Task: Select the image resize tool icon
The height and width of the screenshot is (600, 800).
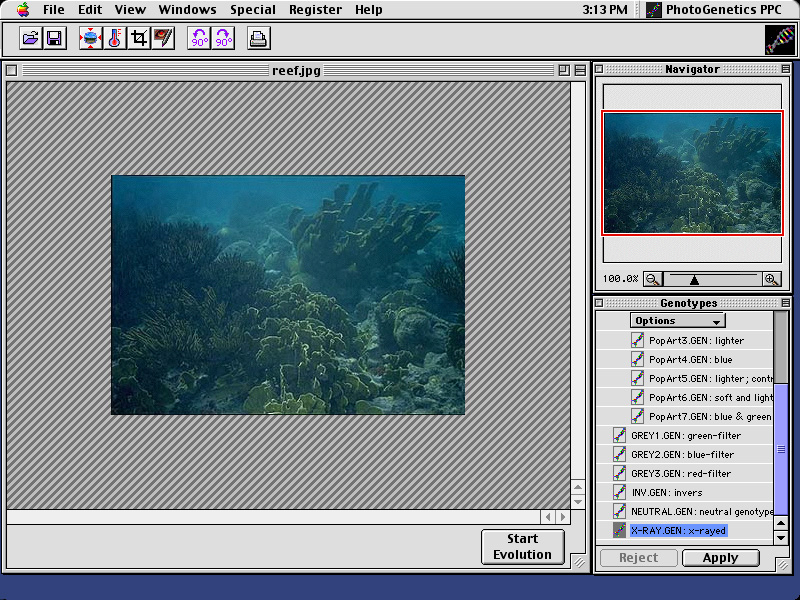Action: (91, 39)
